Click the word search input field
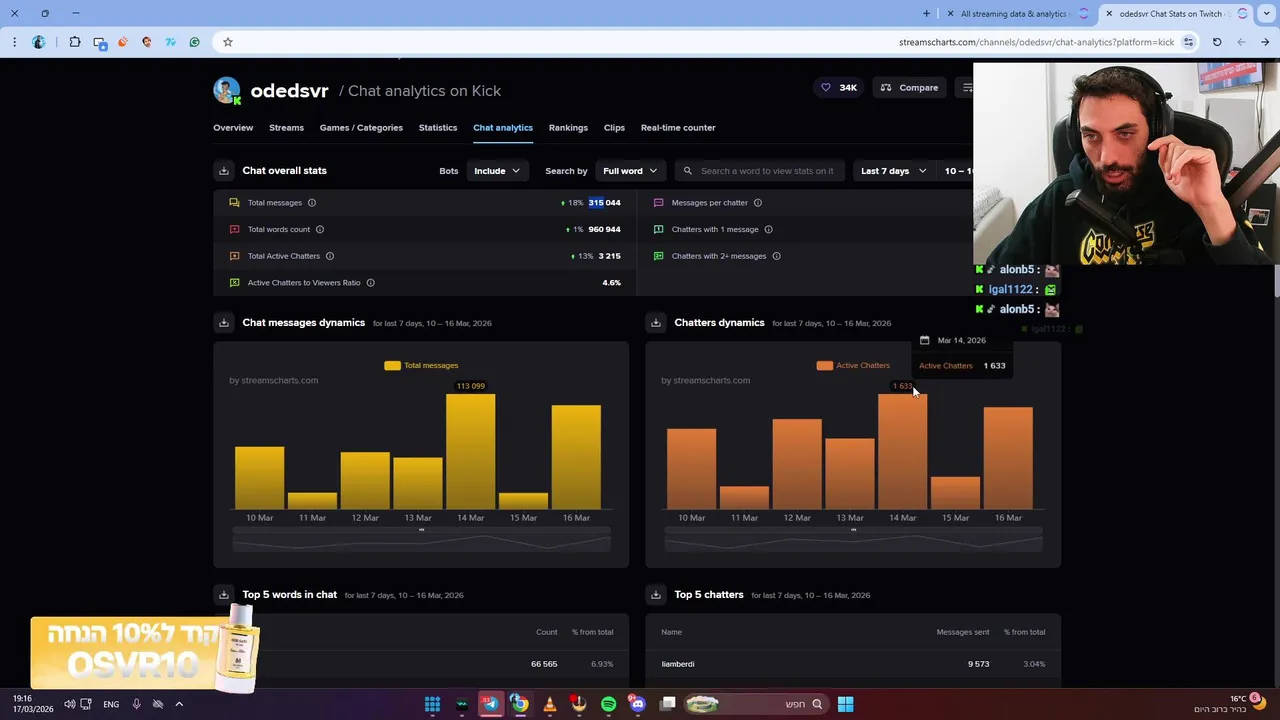This screenshot has height=720, width=1280. [760, 171]
